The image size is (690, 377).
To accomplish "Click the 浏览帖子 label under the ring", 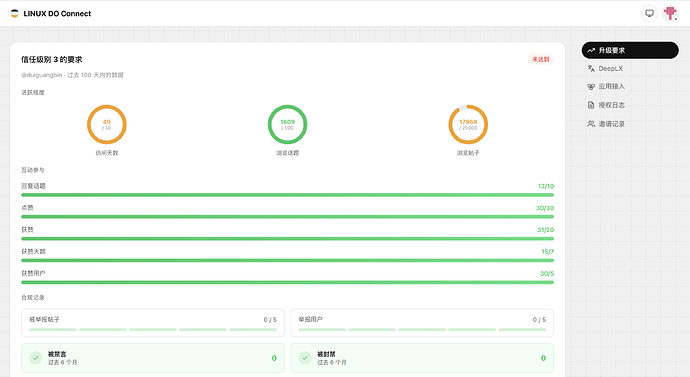I will coord(468,153).
